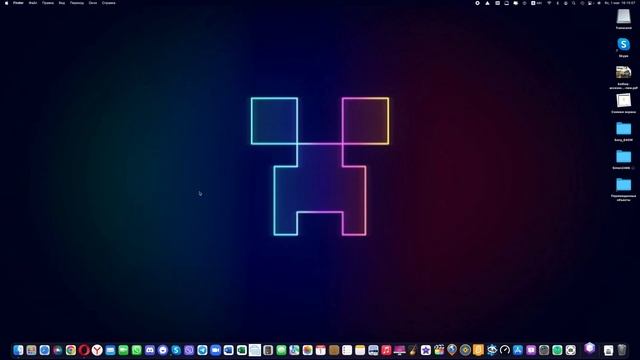Open the Finder menu in menu bar
Viewport: 640px width, 360px height.
18,3
